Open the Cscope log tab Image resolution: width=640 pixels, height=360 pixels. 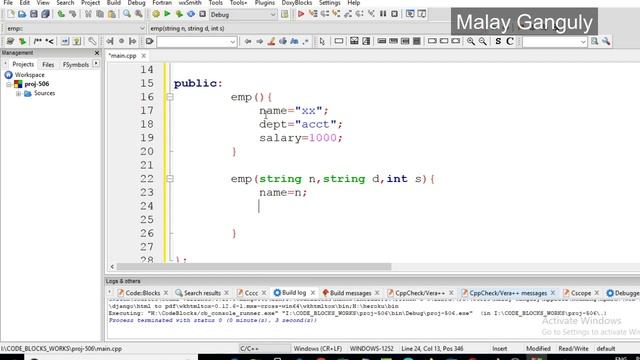click(x=580, y=293)
